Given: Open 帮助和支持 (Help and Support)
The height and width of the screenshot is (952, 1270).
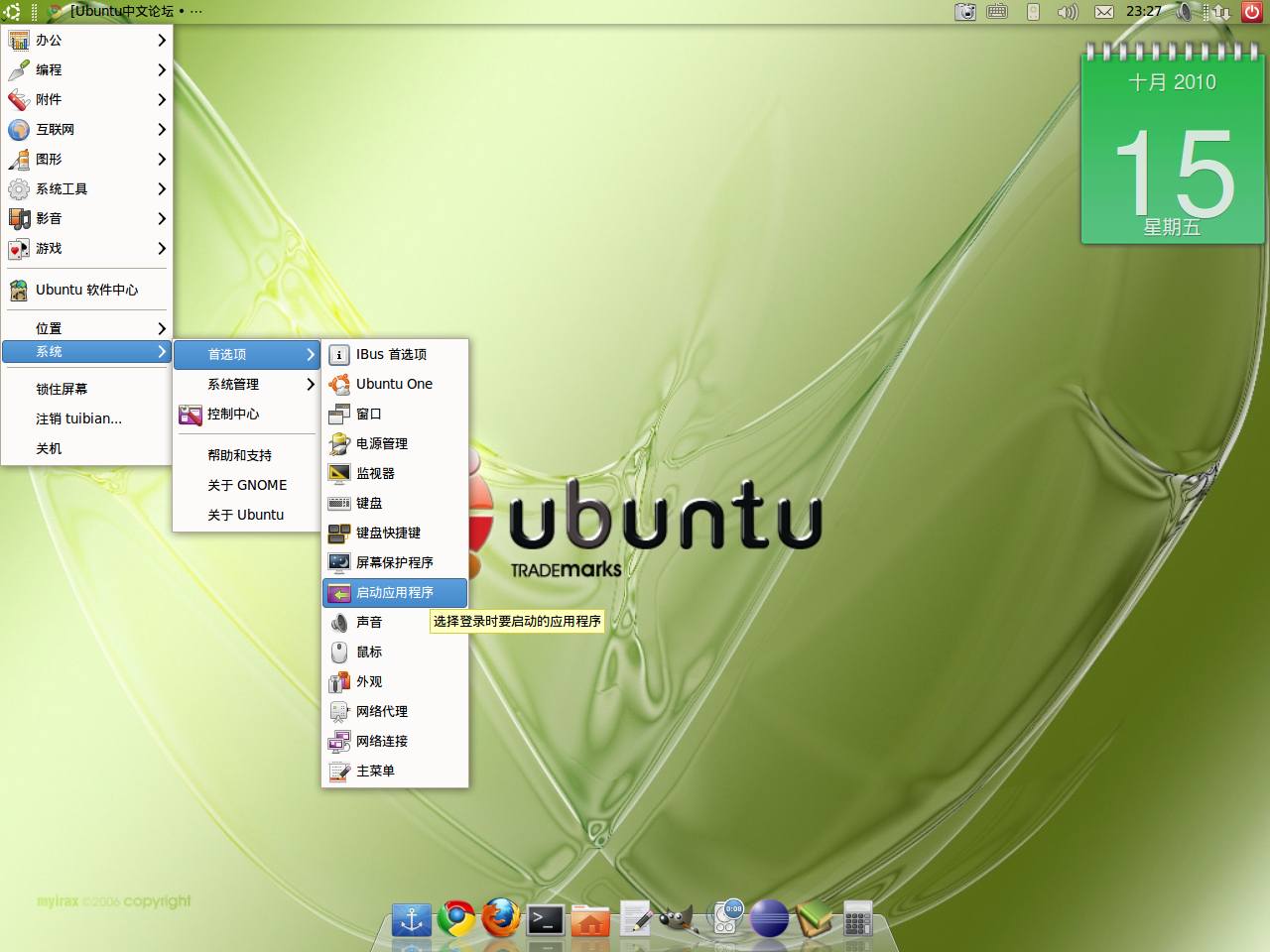Looking at the screenshot, I should [x=246, y=455].
